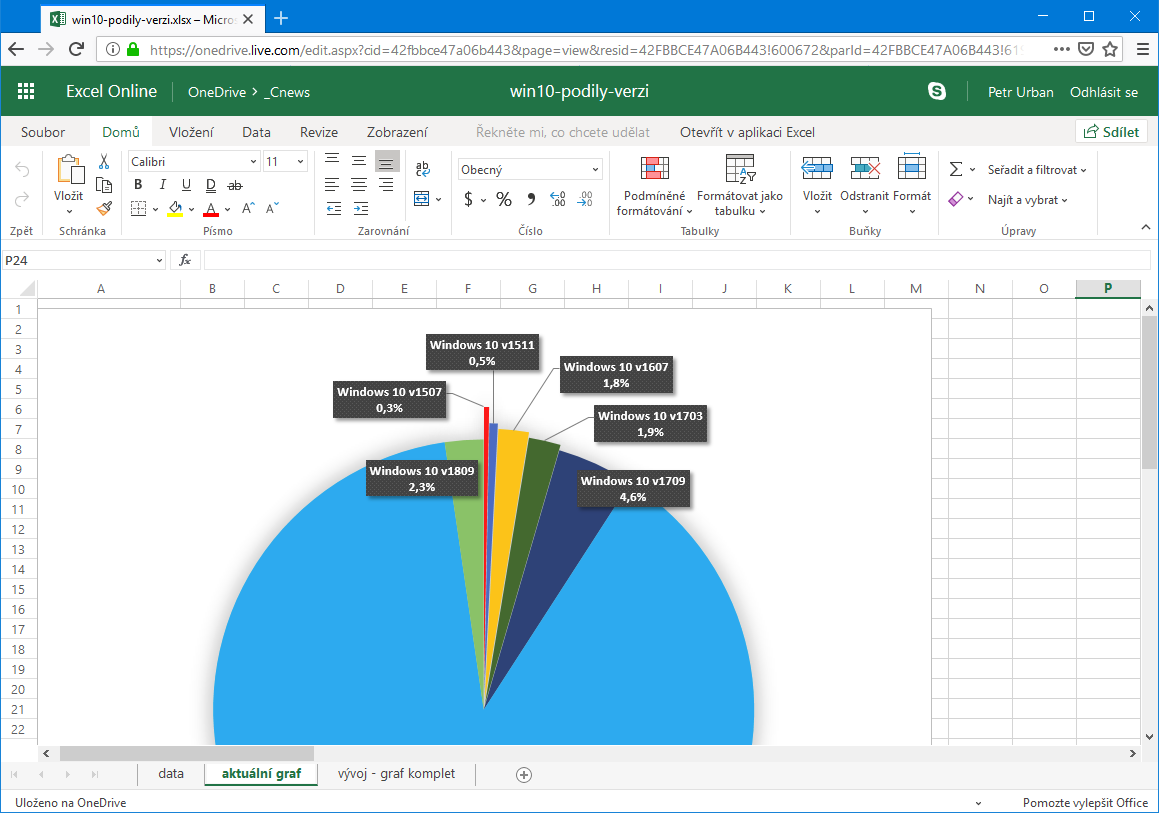The width and height of the screenshot is (1159, 813).
Task: Toggle bold formatting on selected cell
Action: click(x=138, y=185)
